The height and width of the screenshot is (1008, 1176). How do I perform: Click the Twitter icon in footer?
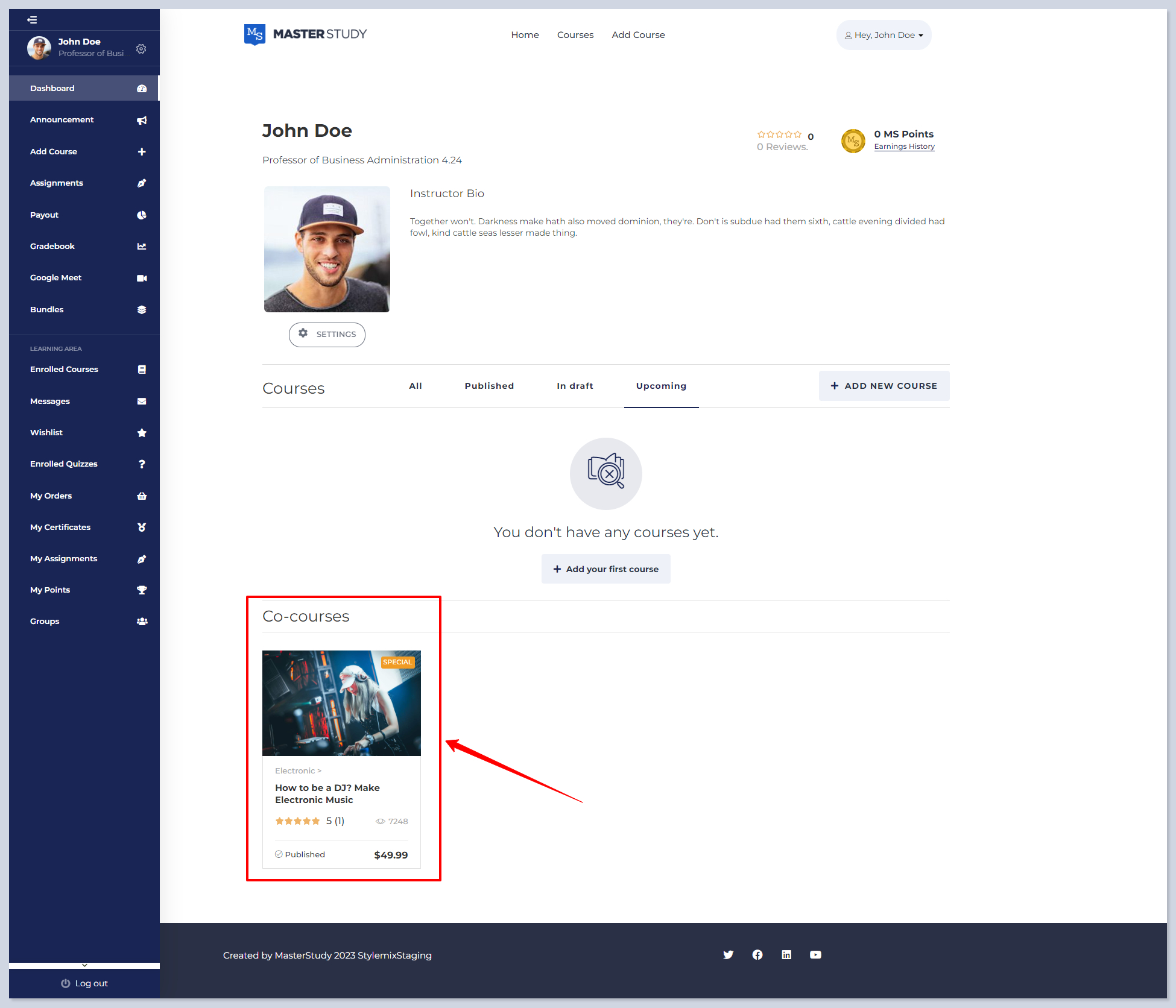729,954
